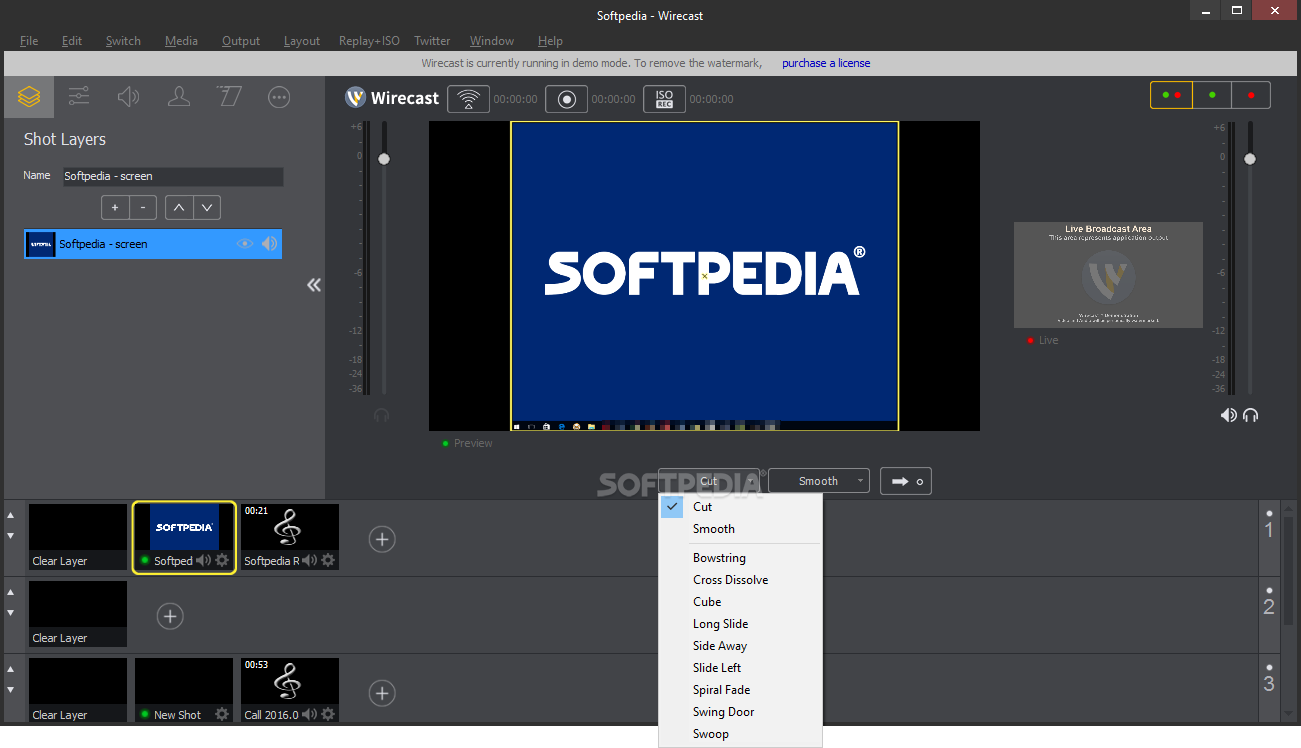Click the Go arrow transition button
This screenshot has width=1301, height=748.
(x=907, y=481)
